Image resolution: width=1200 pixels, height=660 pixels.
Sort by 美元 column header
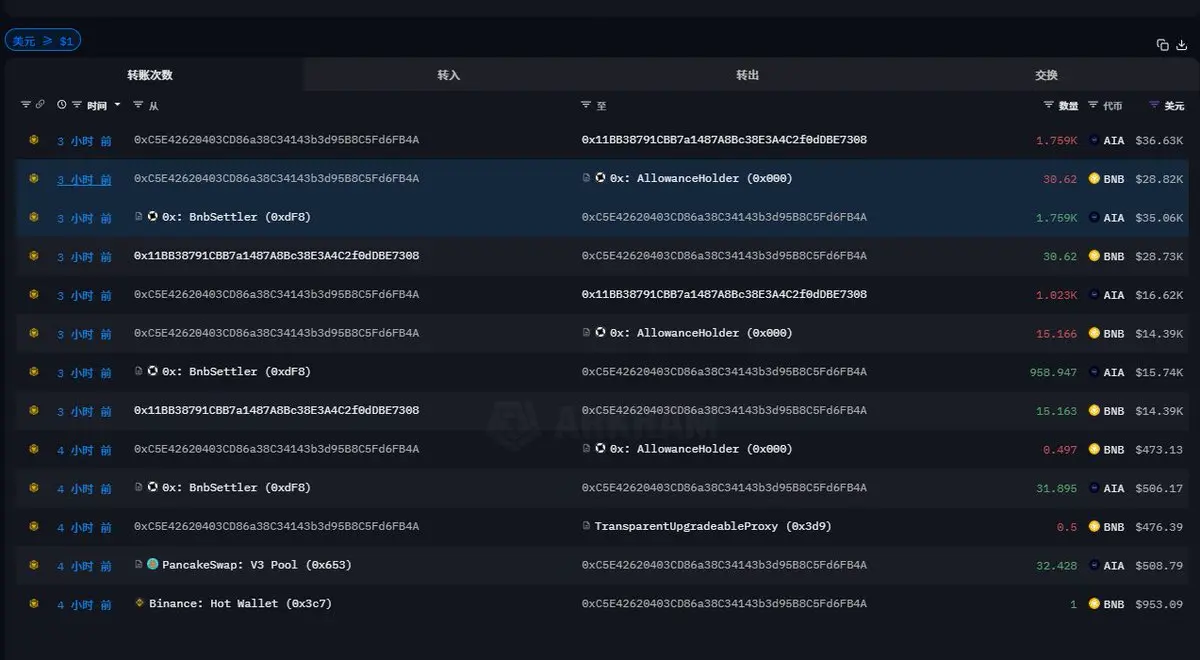click(1174, 105)
